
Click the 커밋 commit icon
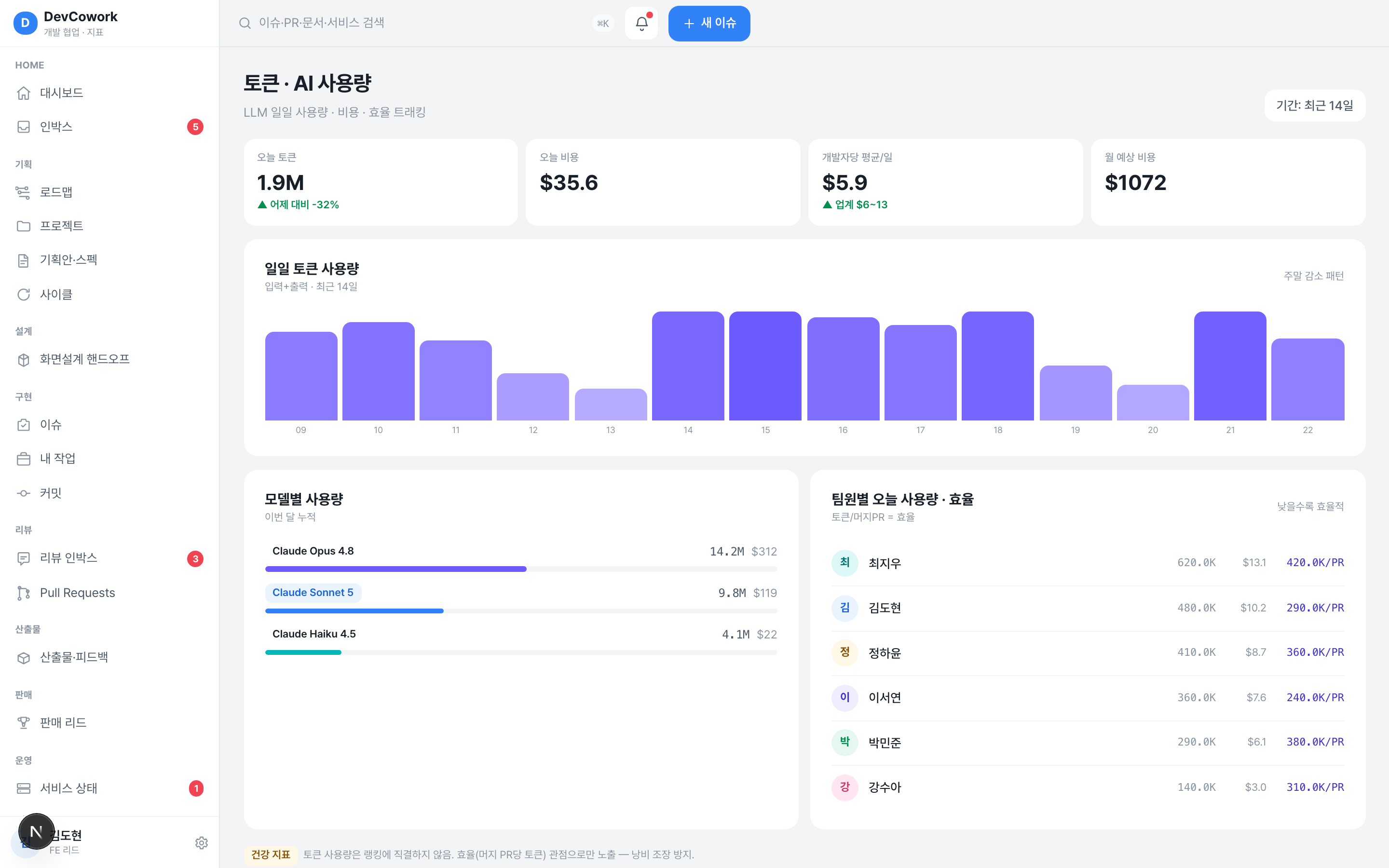point(24,493)
